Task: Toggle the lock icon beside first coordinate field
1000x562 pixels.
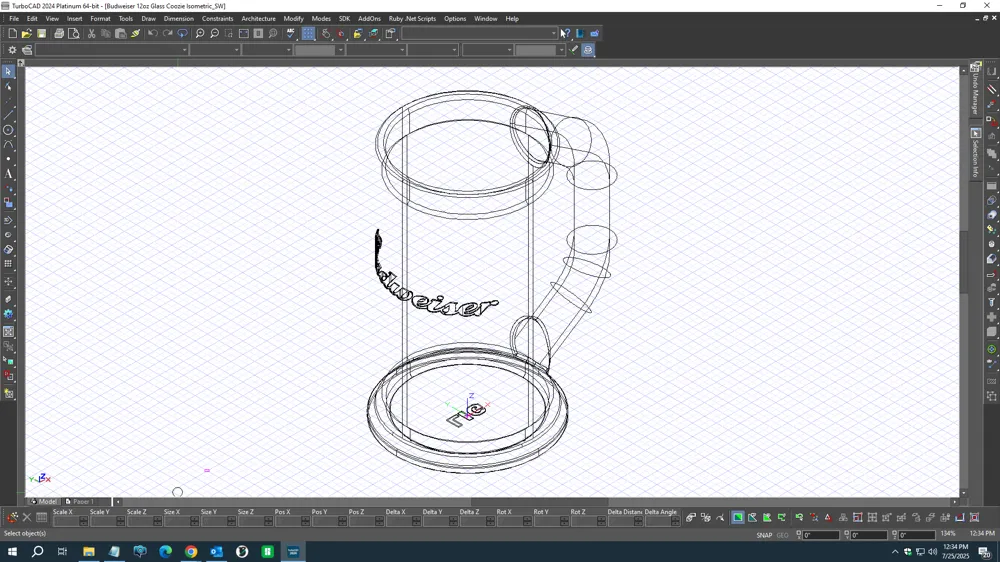Action: pos(798,535)
